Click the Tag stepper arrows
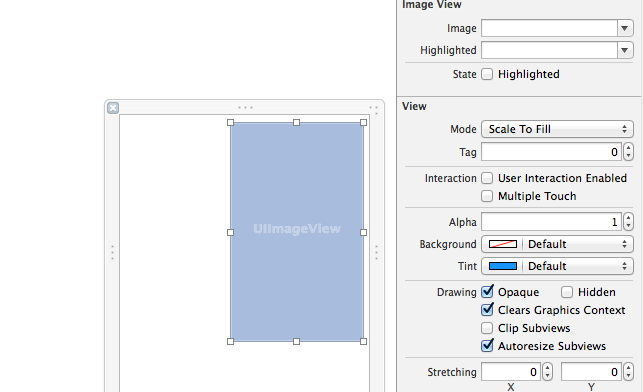The width and height of the screenshot is (643, 392). click(x=629, y=152)
